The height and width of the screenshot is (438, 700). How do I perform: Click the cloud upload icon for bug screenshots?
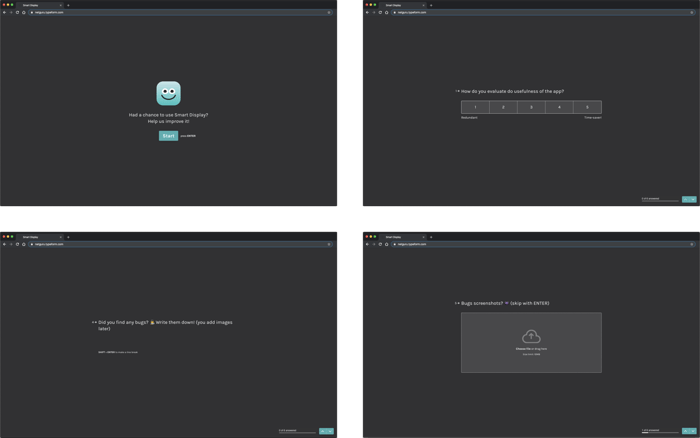click(x=531, y=336)
